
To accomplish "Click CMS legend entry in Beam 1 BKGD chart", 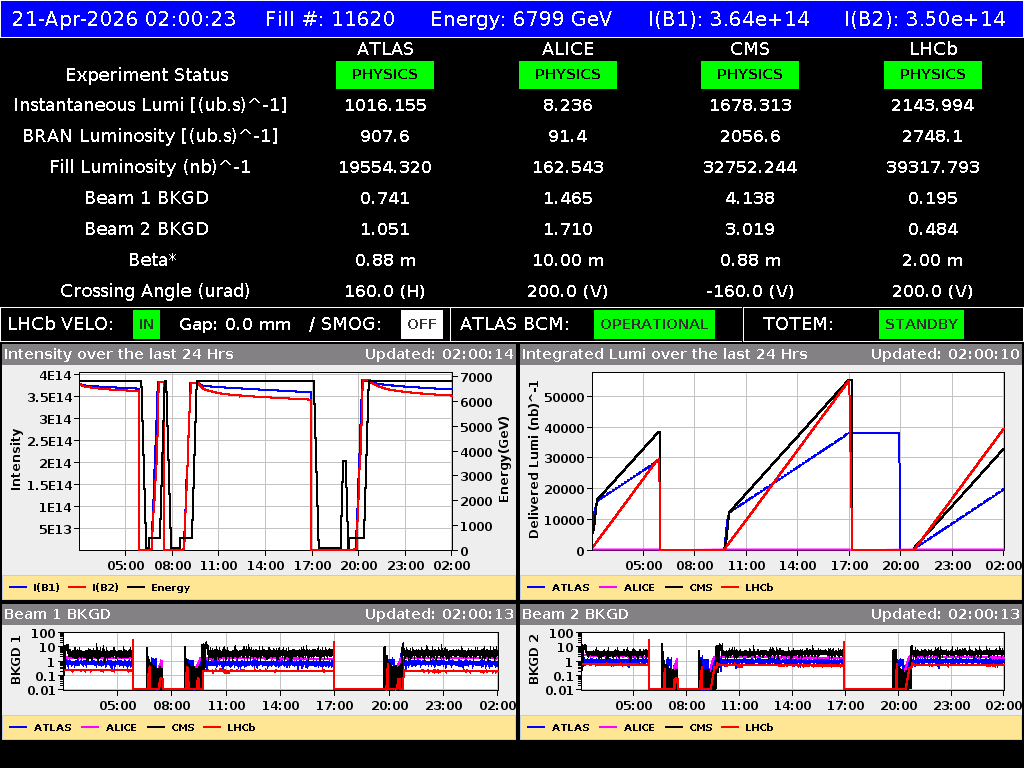I will tap(171, 727).
